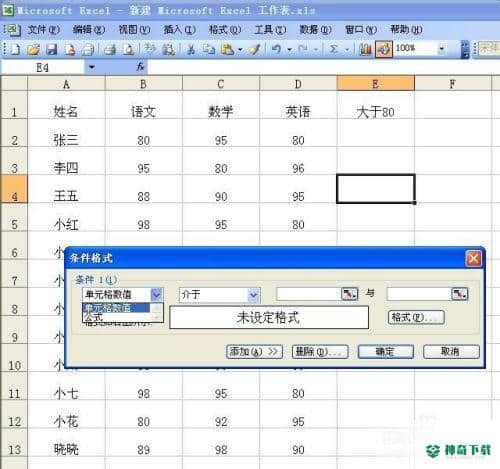Click the Undo arrow icon
This screenshot has width=500, height=469.
point(276,49)
